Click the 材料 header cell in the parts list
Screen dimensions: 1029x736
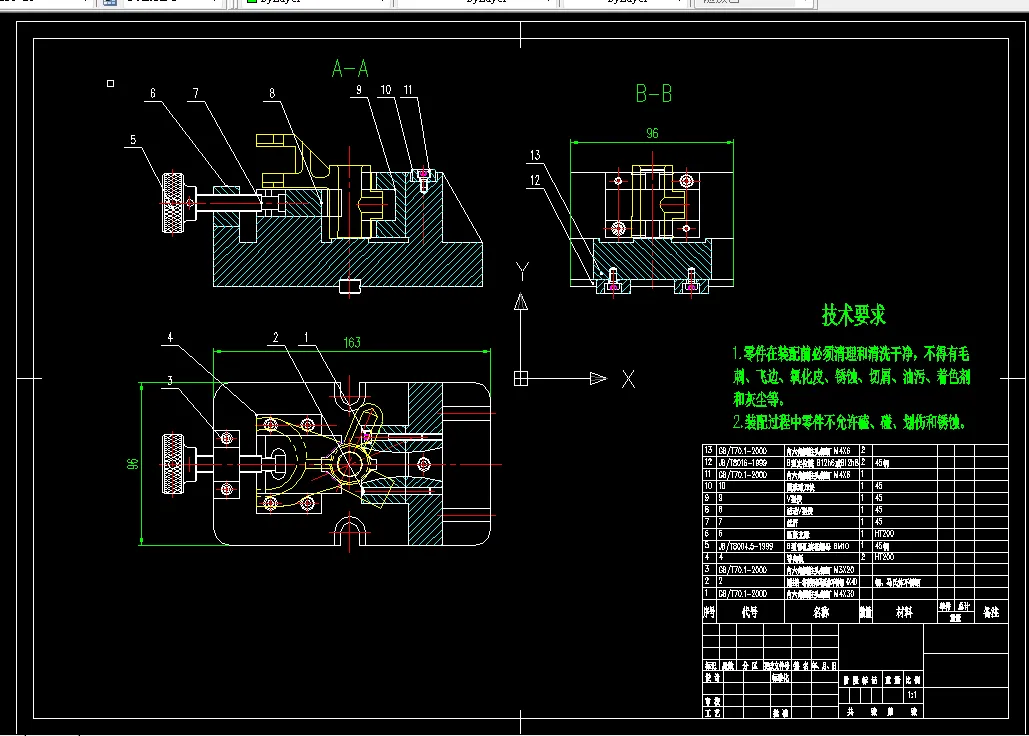tap(904, 612)
